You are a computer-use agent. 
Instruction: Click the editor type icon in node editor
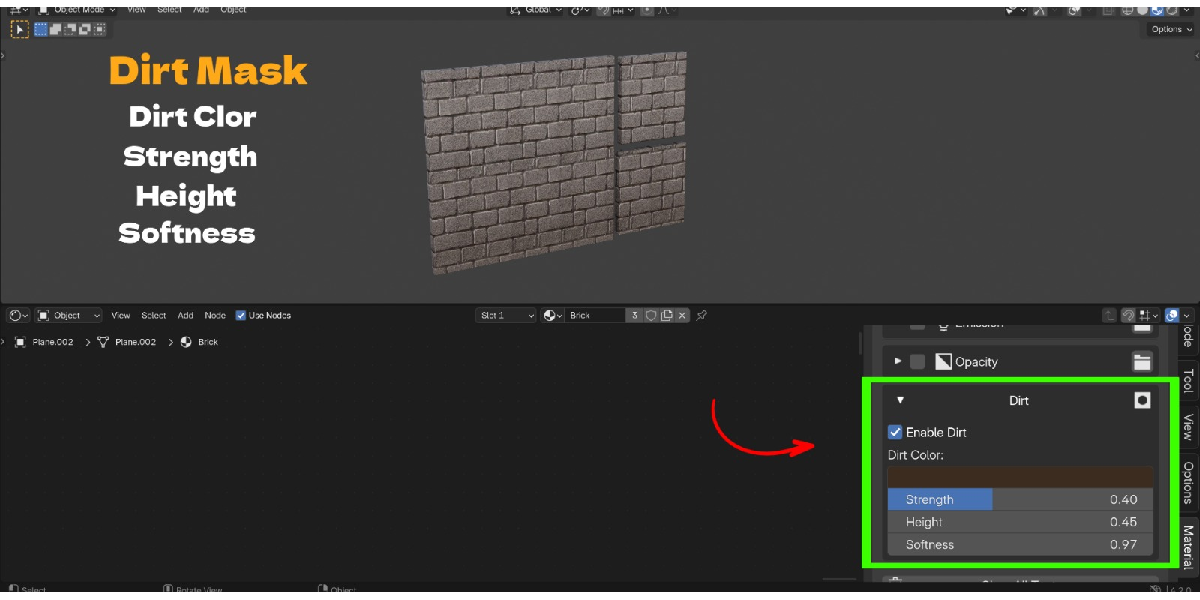(19, 315)
